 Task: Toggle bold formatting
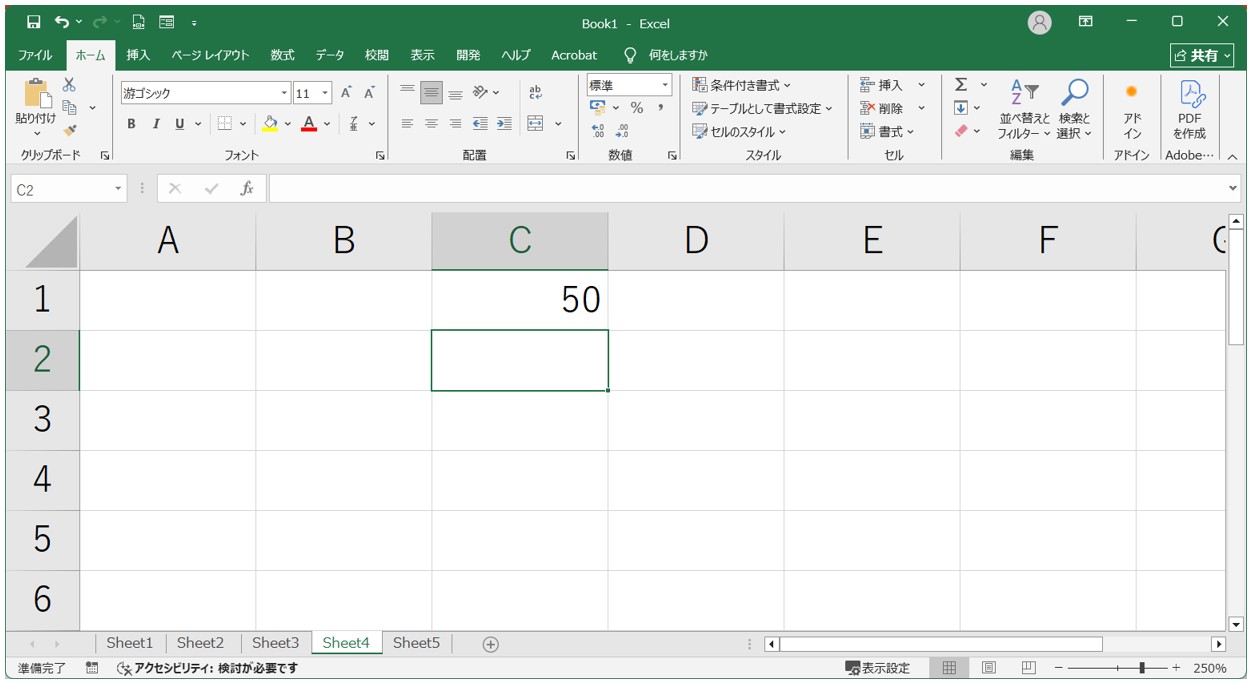131,124
